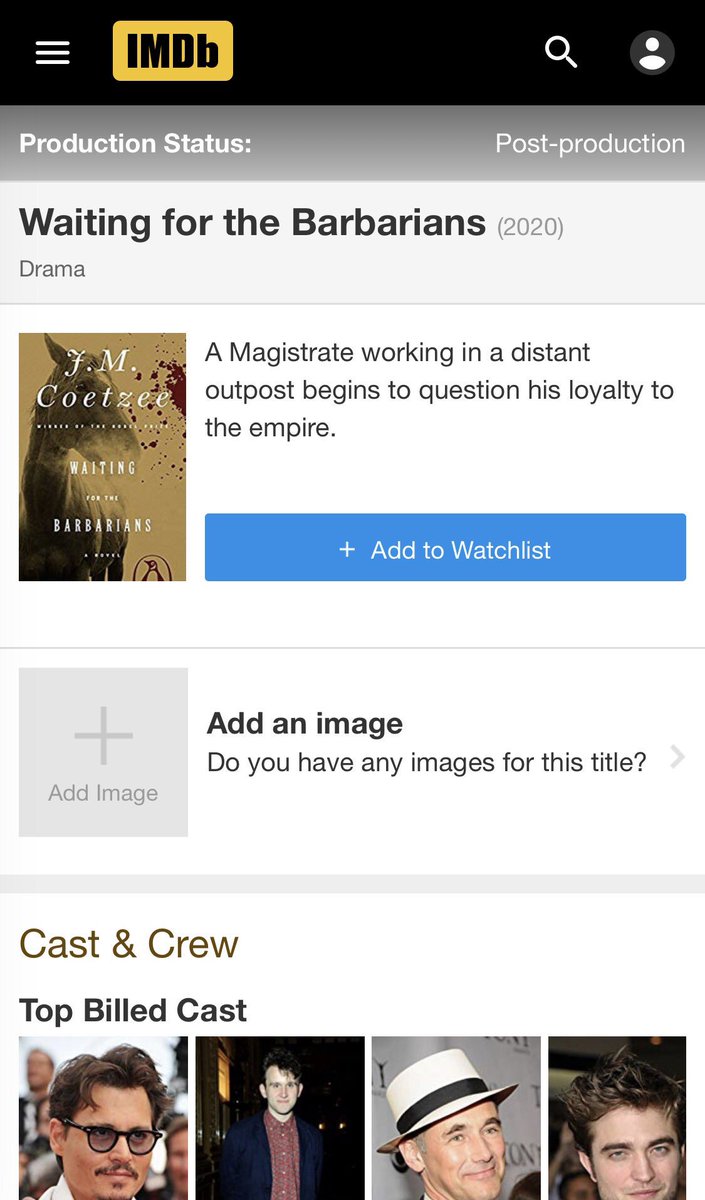
Task: Open first cast photo with sunglasses
Action: (103, 1118)
